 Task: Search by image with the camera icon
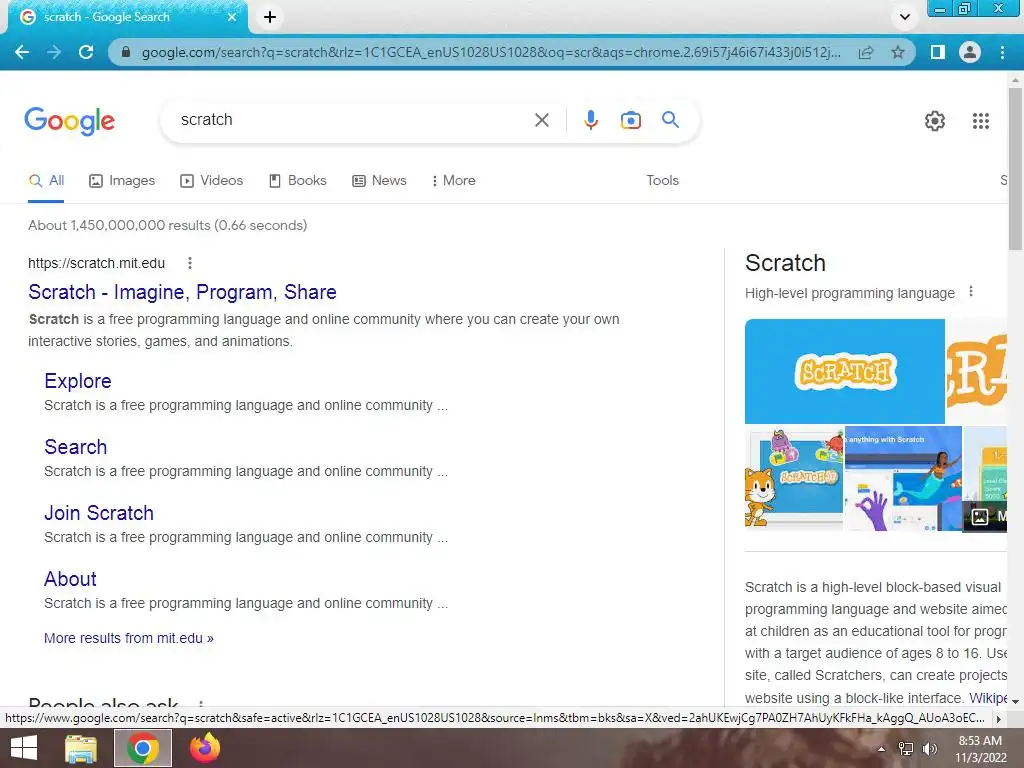(x=630, y=120)
